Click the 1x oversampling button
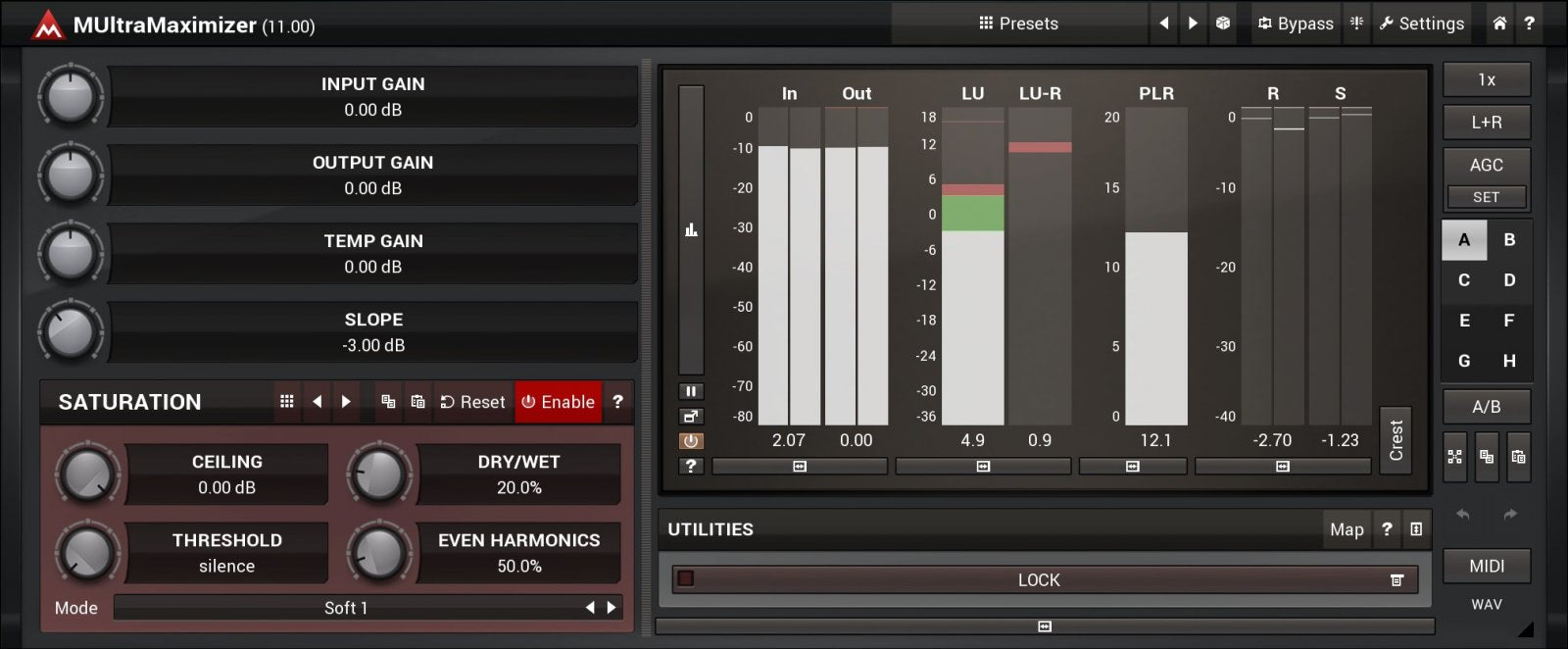Screen dimensions: 1568x649 1487,79
